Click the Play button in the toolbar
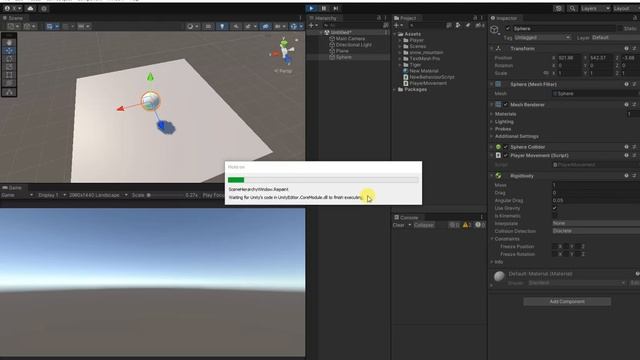This screenshot has height=360, width=640. [x=311, y=8]
